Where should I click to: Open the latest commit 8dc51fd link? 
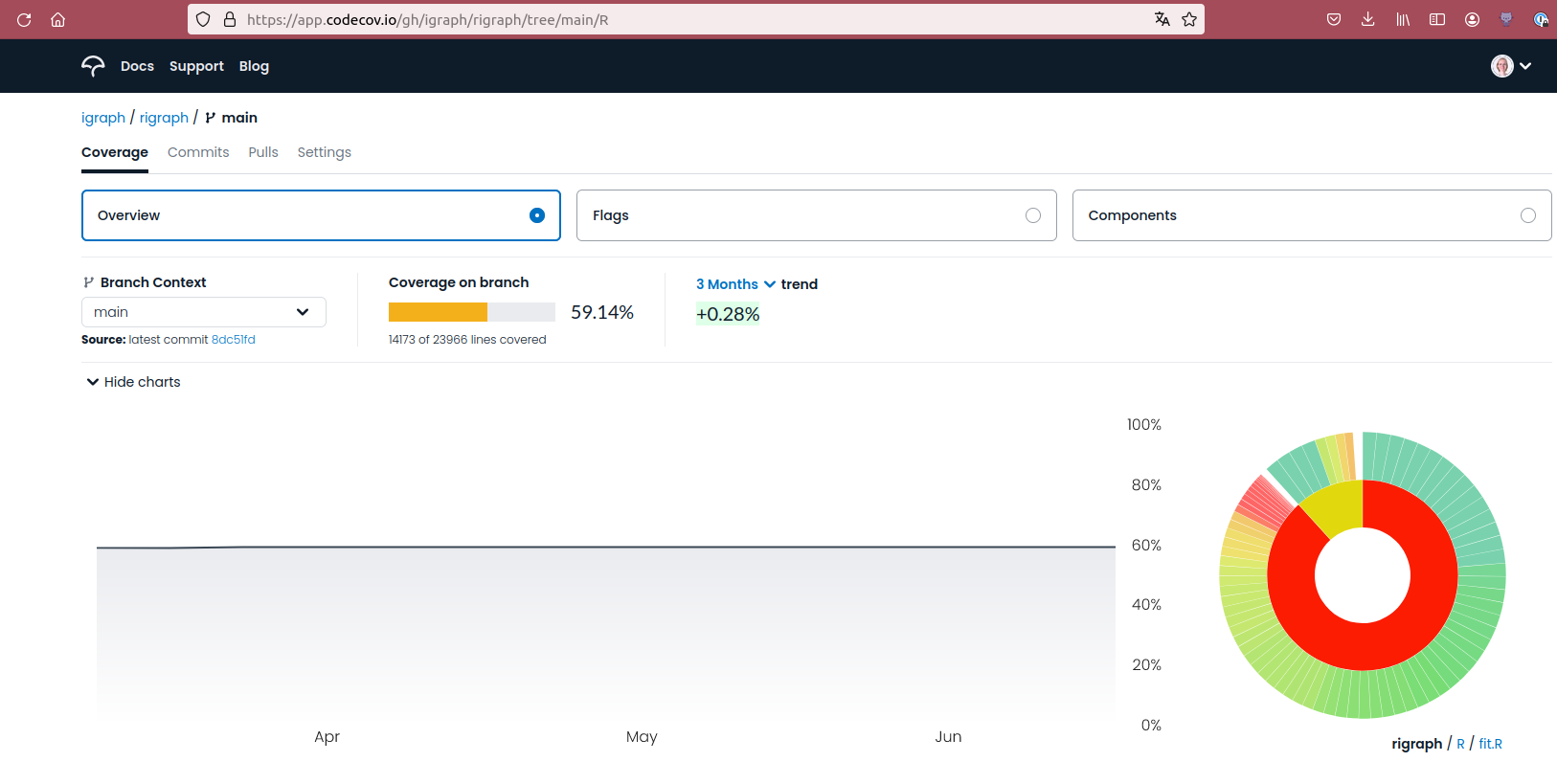tap(234, 340)
